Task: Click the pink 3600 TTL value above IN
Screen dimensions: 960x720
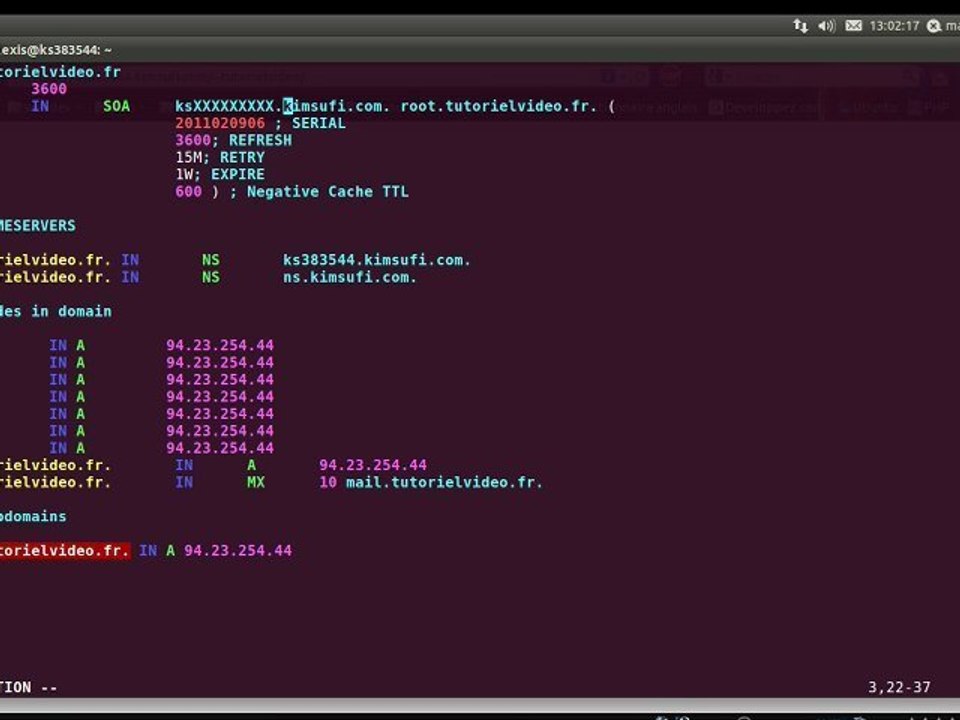Action: [49, 89]
